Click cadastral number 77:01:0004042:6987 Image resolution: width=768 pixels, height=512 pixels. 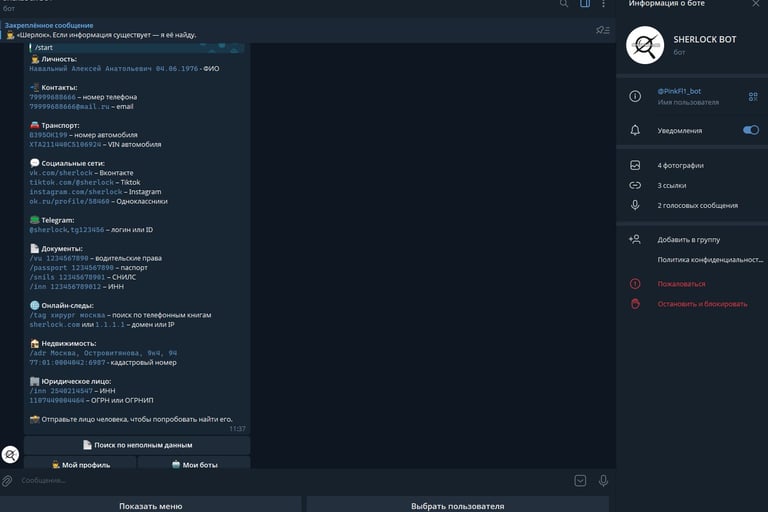pos(67,363)
